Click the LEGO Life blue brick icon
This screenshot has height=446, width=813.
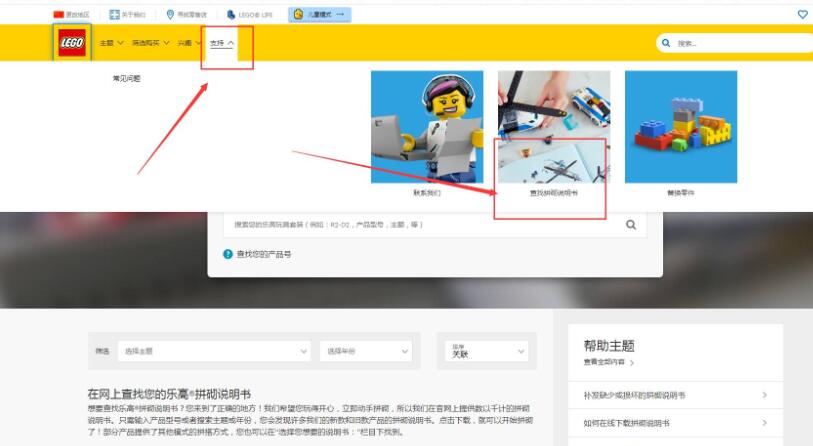click(x=231, y=15)
